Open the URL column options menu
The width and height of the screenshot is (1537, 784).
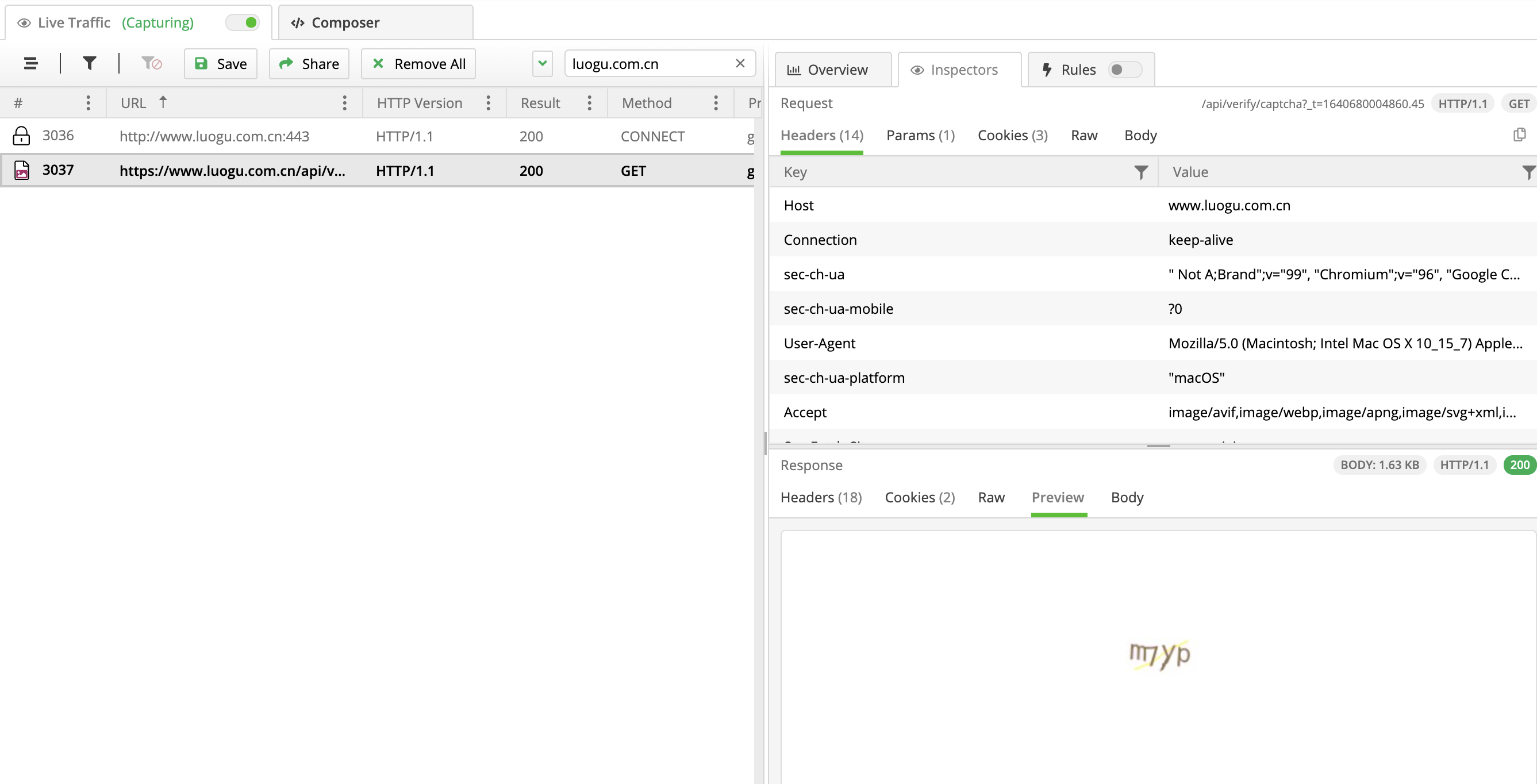(344, 103)
